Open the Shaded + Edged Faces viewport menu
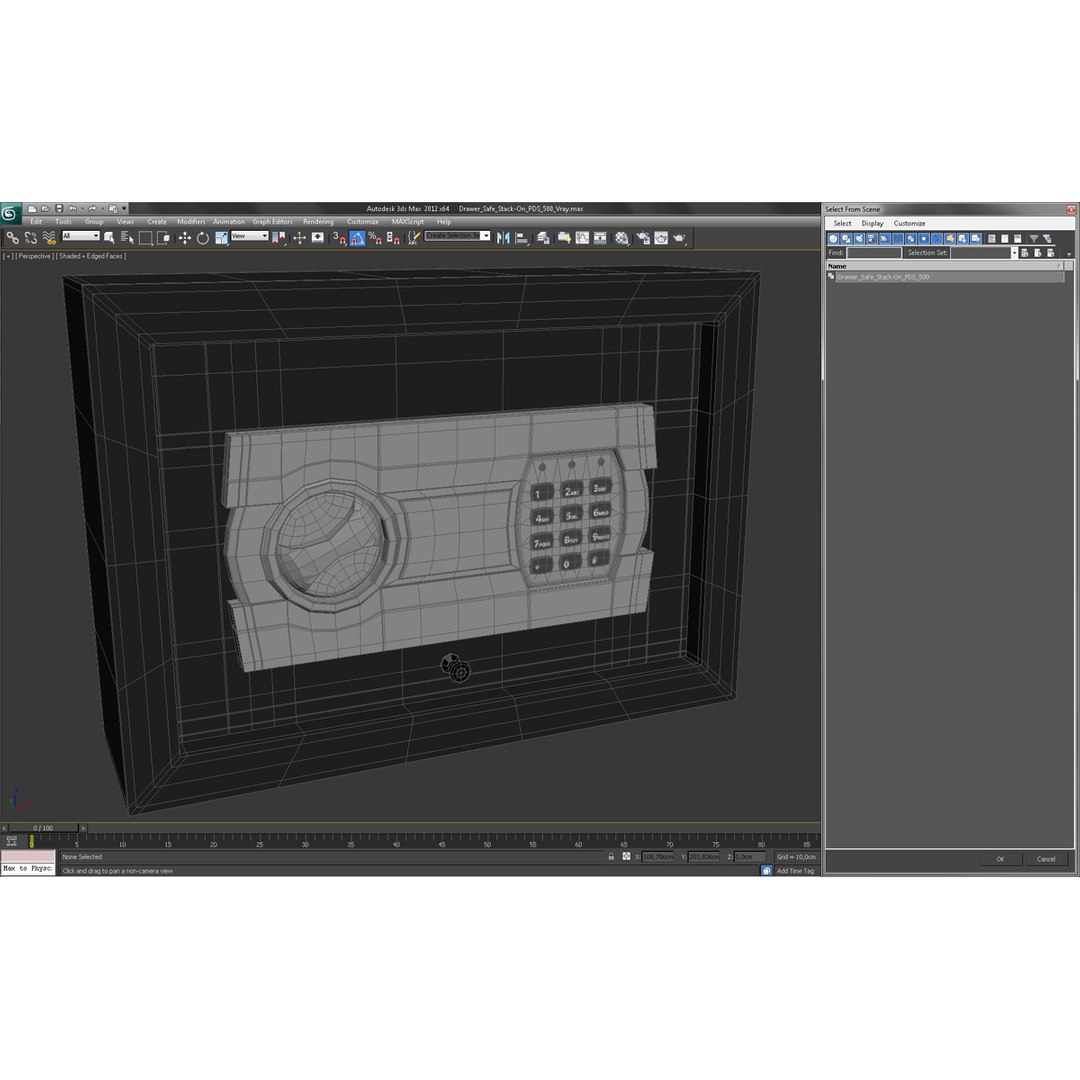This screenshot has width=1080, height=1080. [91, 256]
